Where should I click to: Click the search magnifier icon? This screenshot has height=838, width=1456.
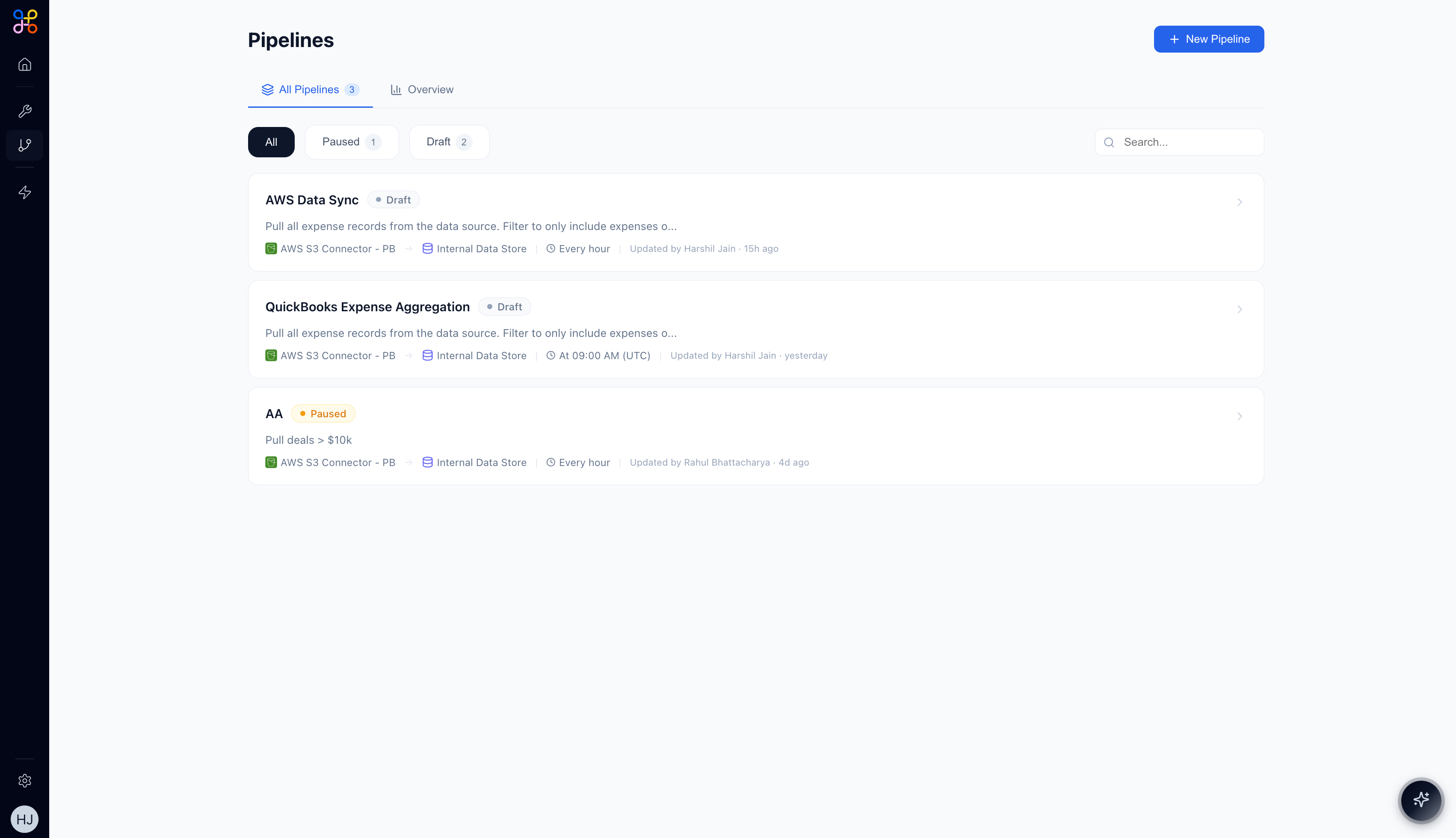click(1109, 142)
